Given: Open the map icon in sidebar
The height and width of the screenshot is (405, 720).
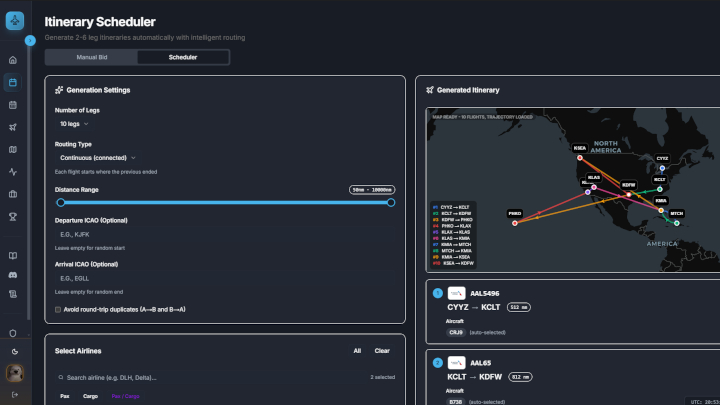Looking at the screenshot, I should [x=13, y=149].
